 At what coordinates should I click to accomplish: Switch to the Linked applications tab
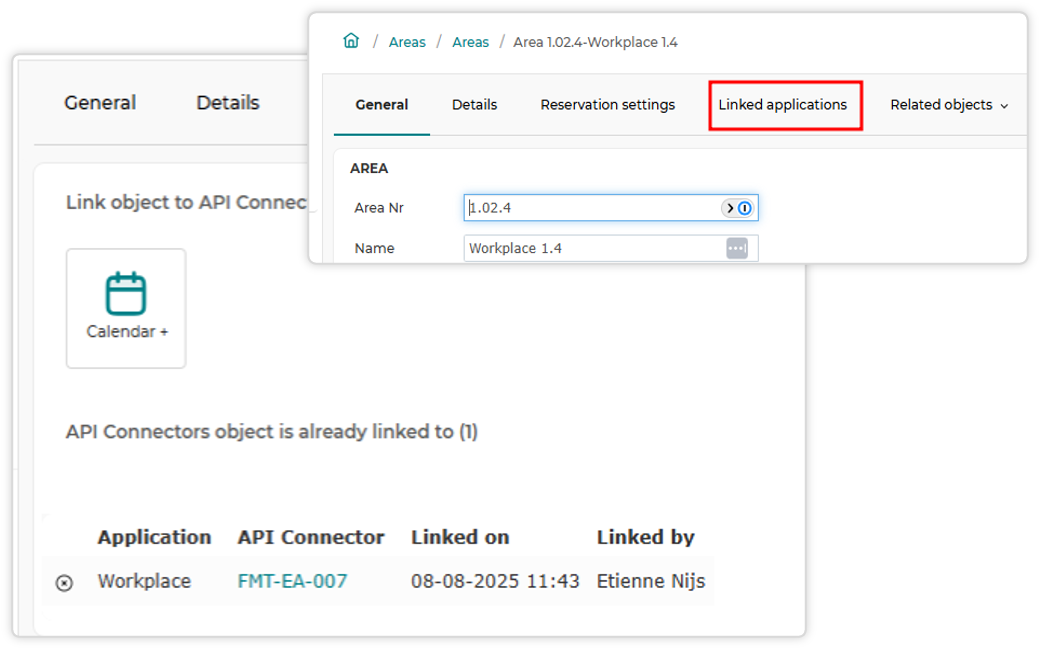point(783,105)
